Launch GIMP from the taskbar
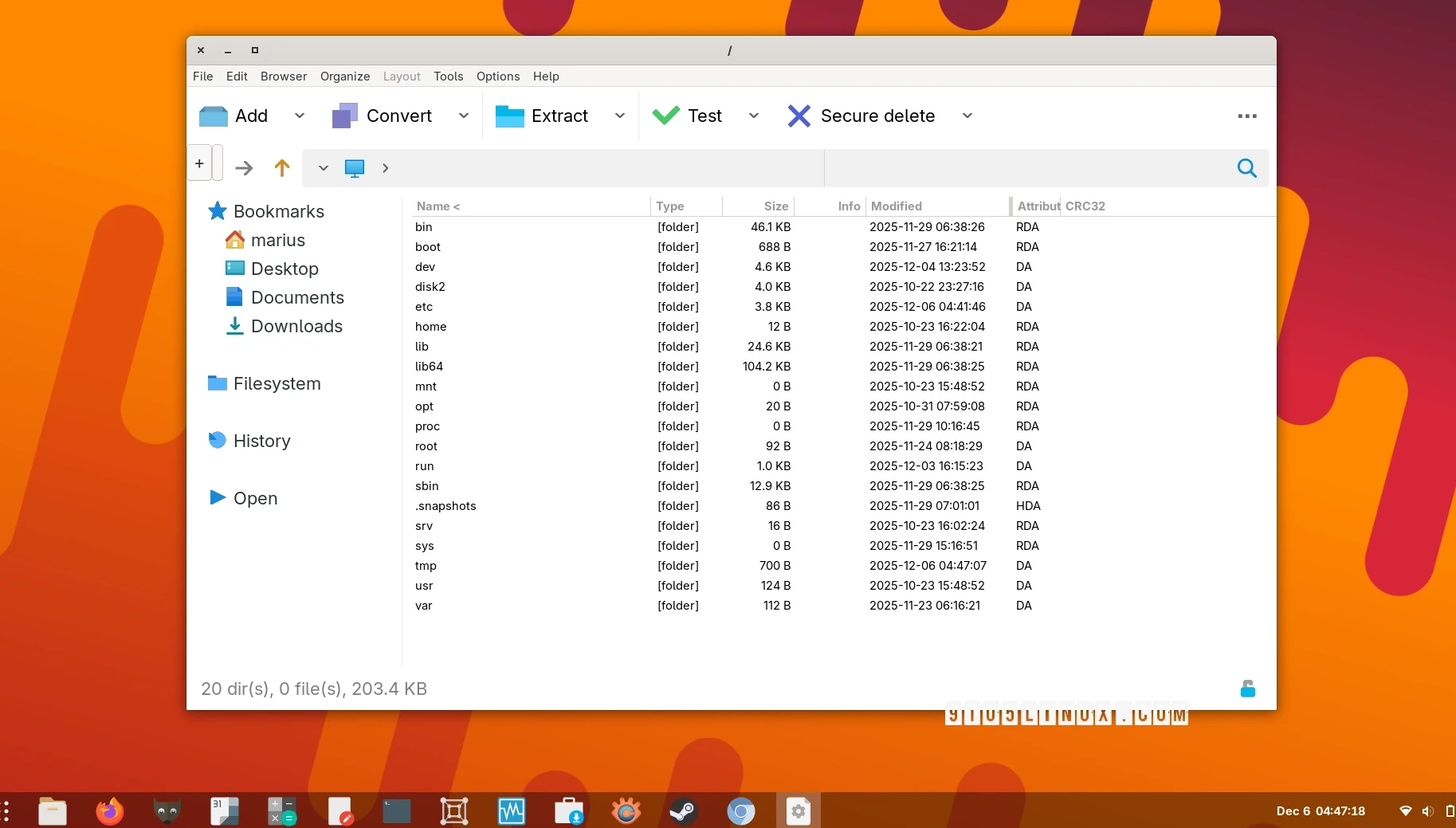Viewport: 1456px width, 828px height. click(167, 810)
